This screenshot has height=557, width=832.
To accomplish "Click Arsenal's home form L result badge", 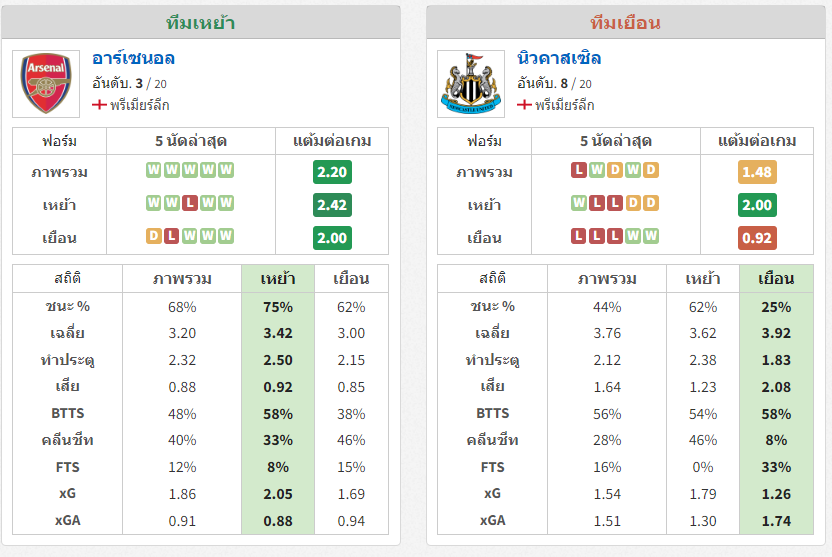I will pyautogui.click(x=190, y=203).
